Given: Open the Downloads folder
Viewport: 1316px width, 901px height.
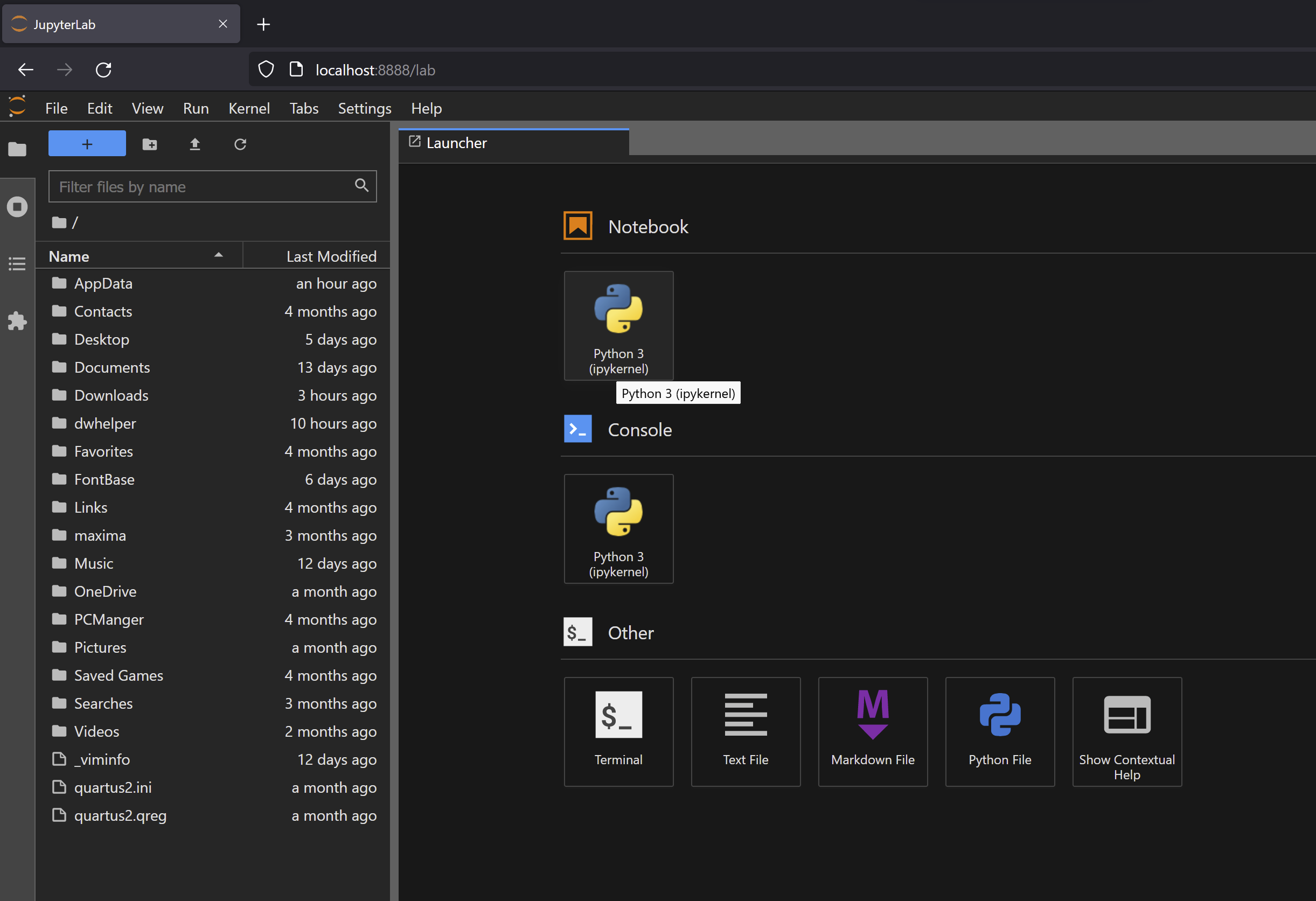Looking at the screenshot, I should point(111,395).
